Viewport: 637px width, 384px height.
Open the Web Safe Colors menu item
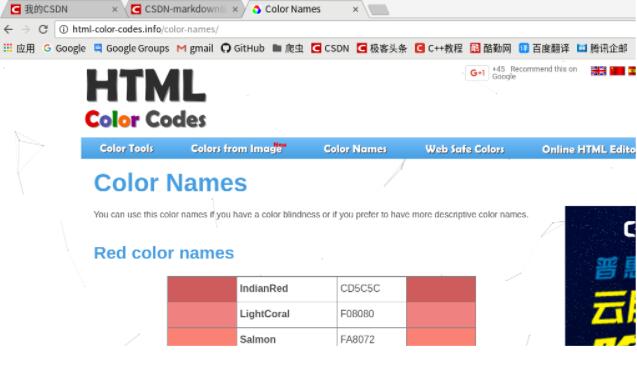464,149
